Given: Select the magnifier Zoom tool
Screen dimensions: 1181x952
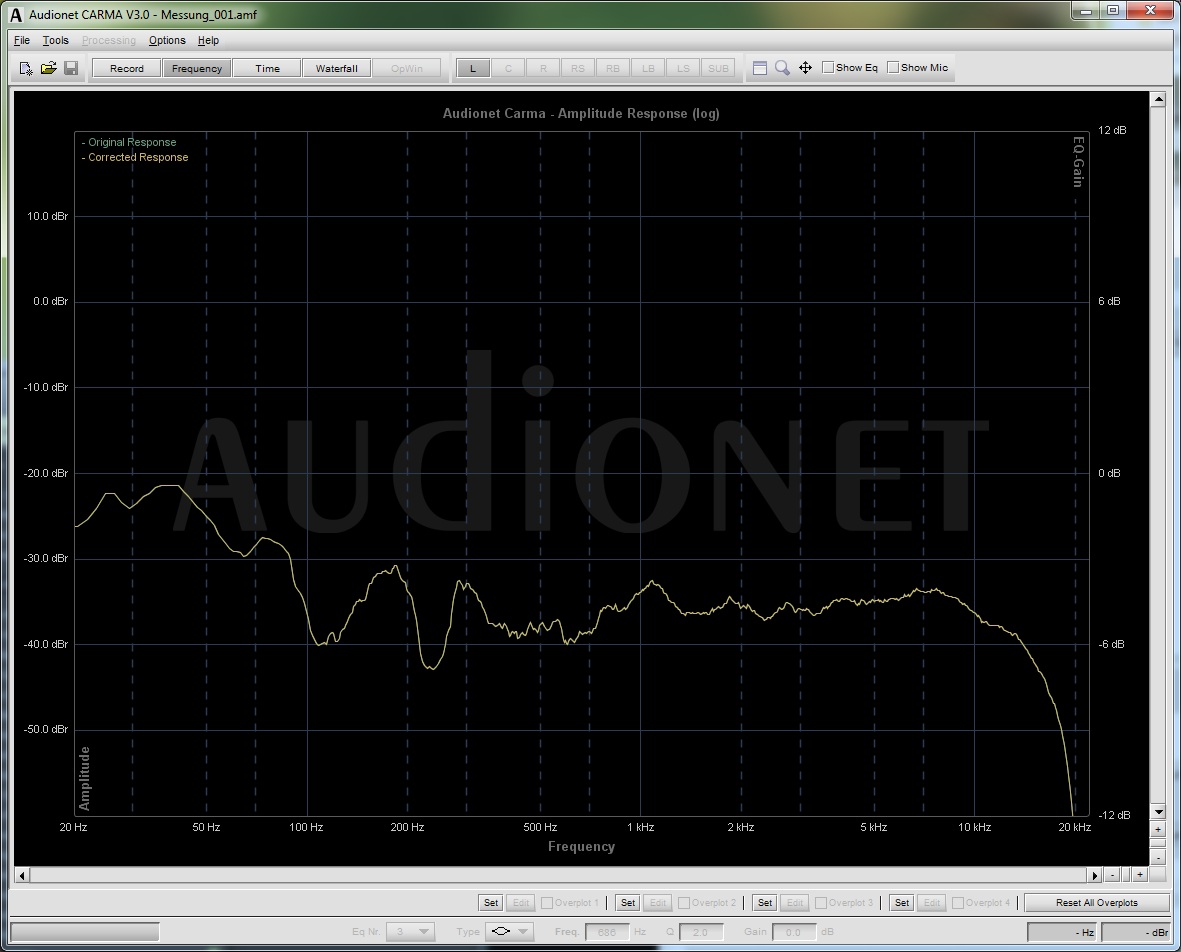Looking at the screenshot, I should click(782, 68).
